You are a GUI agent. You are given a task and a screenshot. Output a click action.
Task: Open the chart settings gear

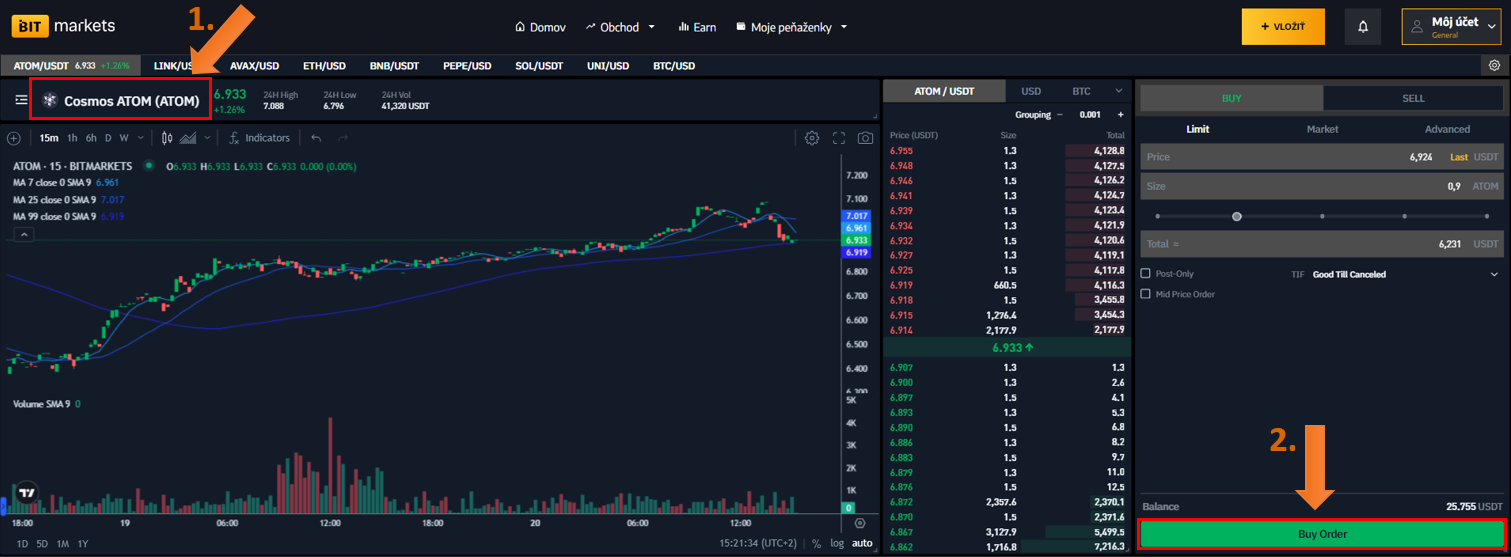[x=812, y=138]
